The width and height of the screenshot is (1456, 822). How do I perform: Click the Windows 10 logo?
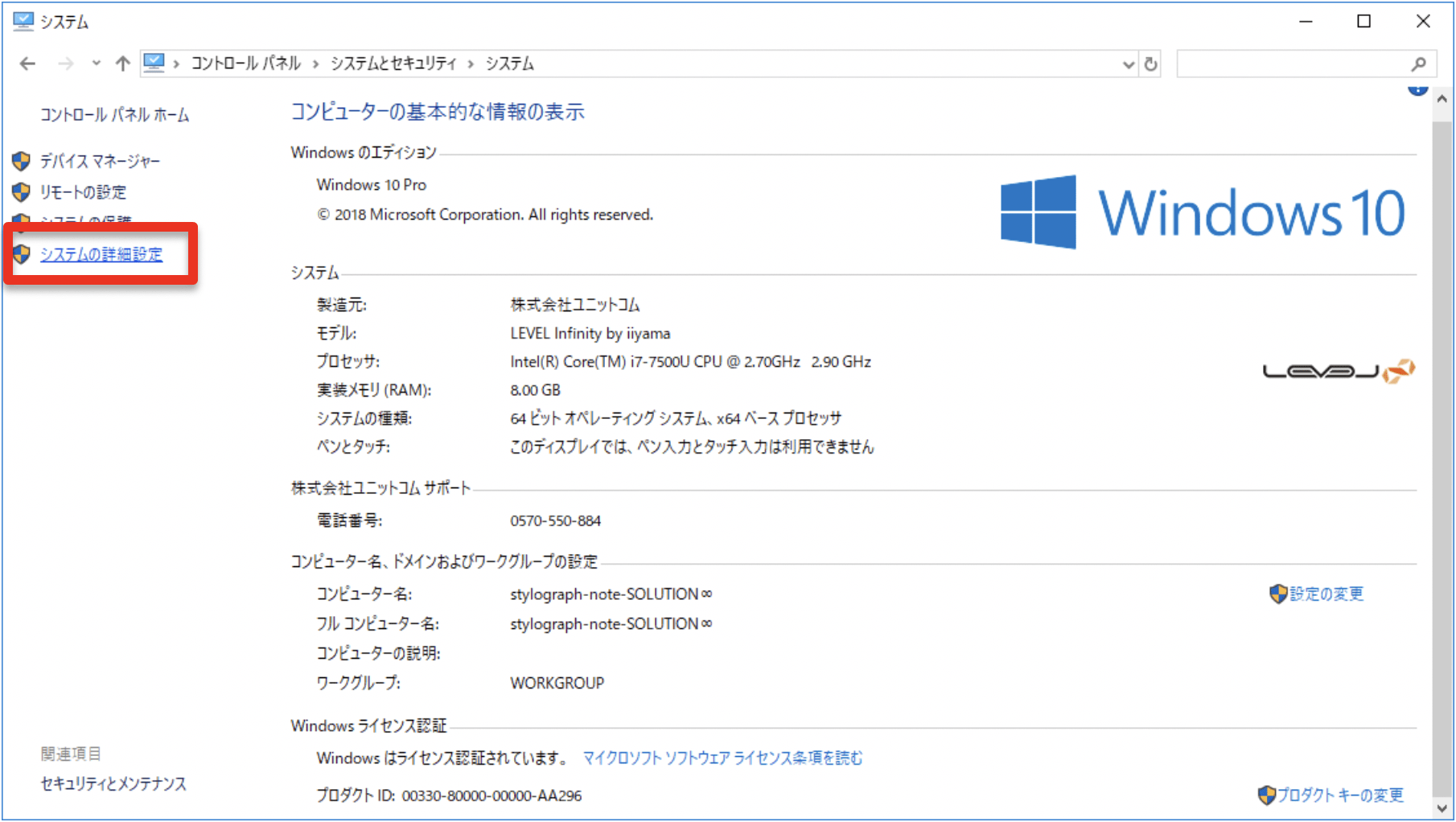tap(1203, 212)
